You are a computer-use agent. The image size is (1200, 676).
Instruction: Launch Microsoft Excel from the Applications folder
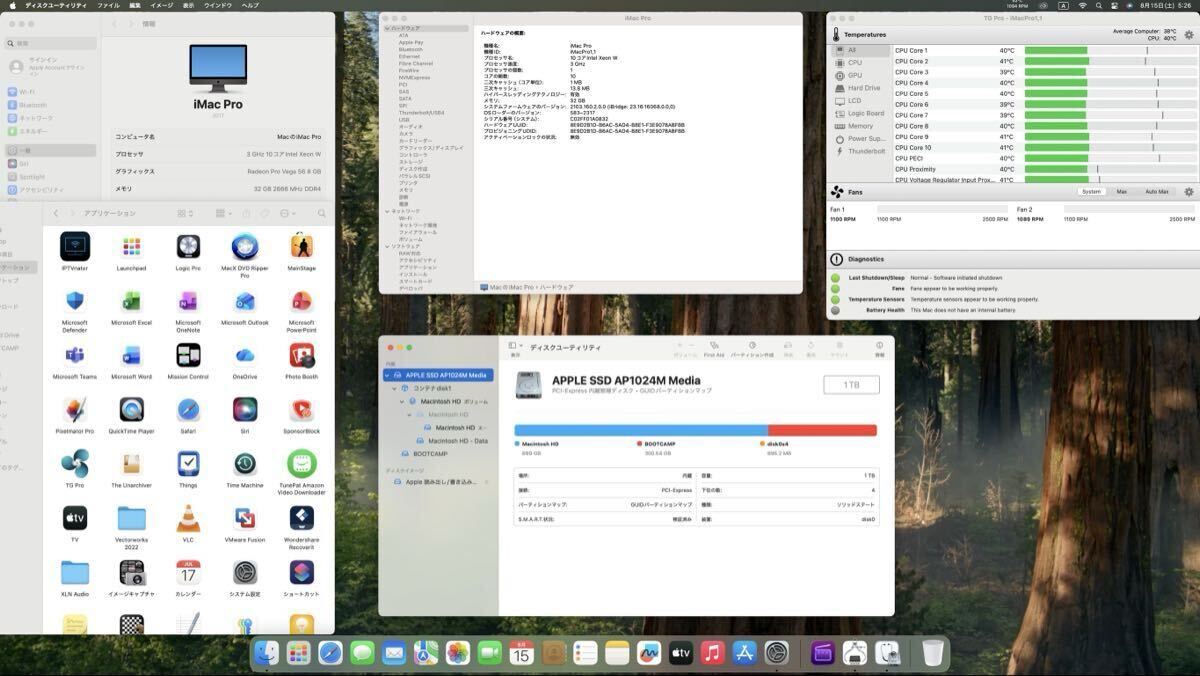pos(131,301)
